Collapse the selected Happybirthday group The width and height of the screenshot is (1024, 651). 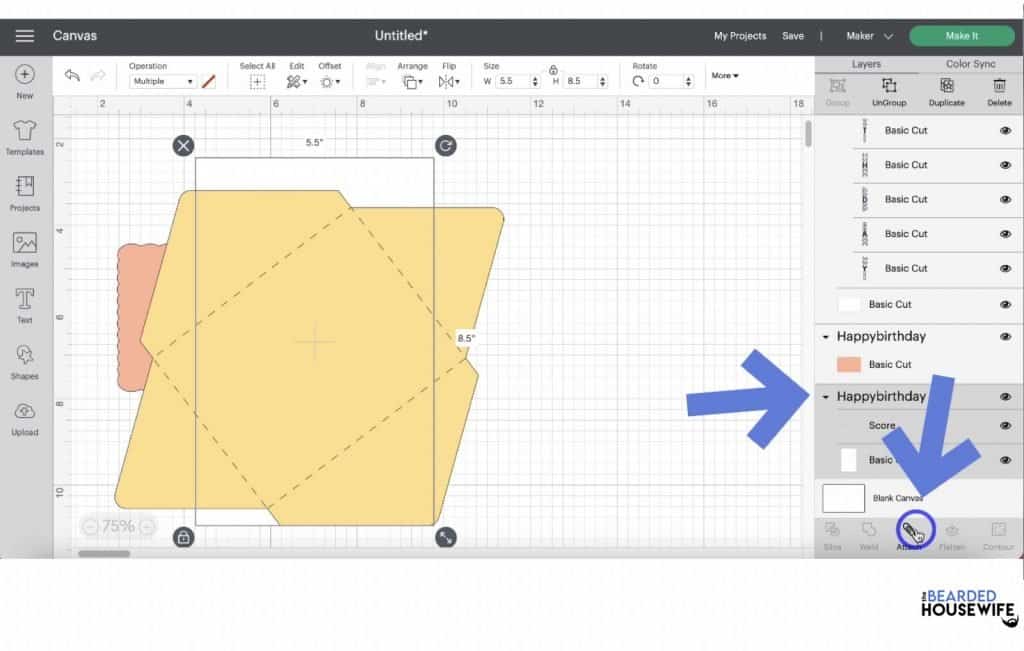pos(825,397)
